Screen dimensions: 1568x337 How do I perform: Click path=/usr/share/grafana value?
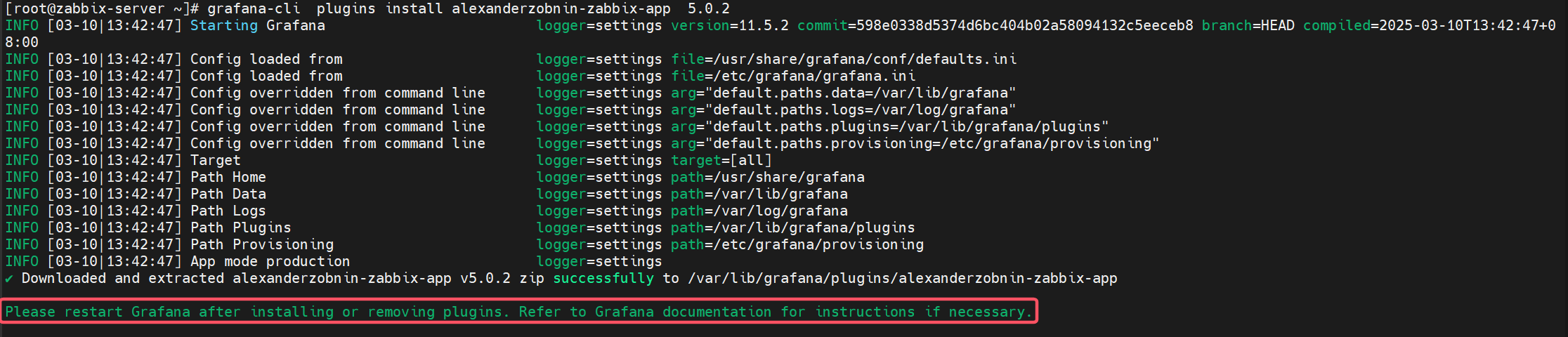point(768,178)
